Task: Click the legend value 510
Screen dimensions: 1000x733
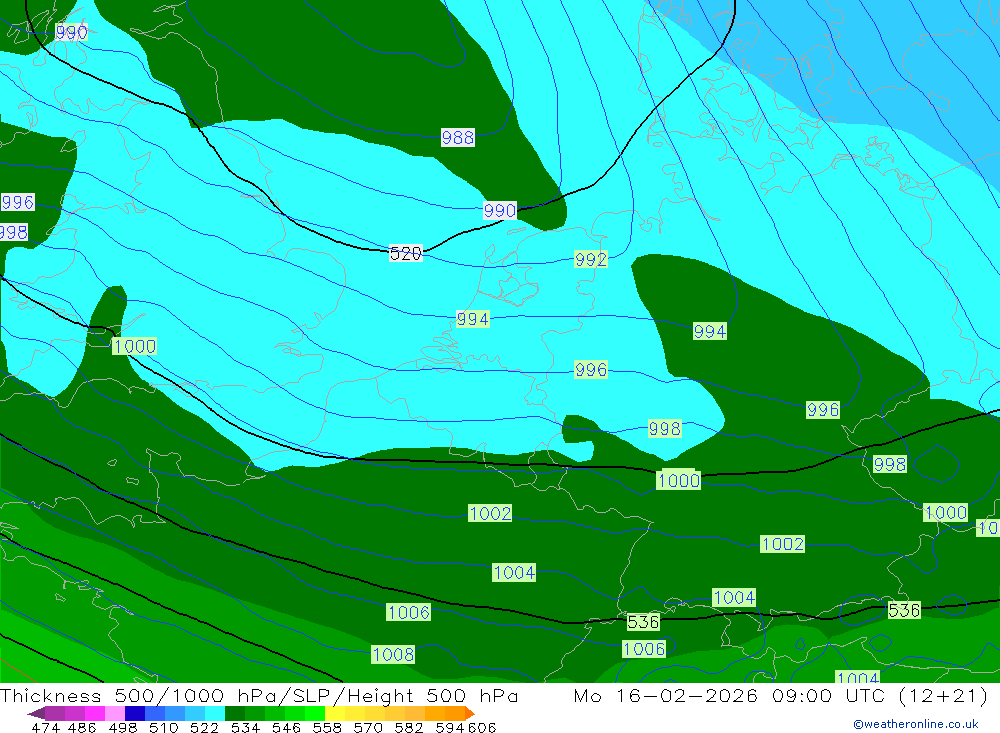Action: coord(163,728)
